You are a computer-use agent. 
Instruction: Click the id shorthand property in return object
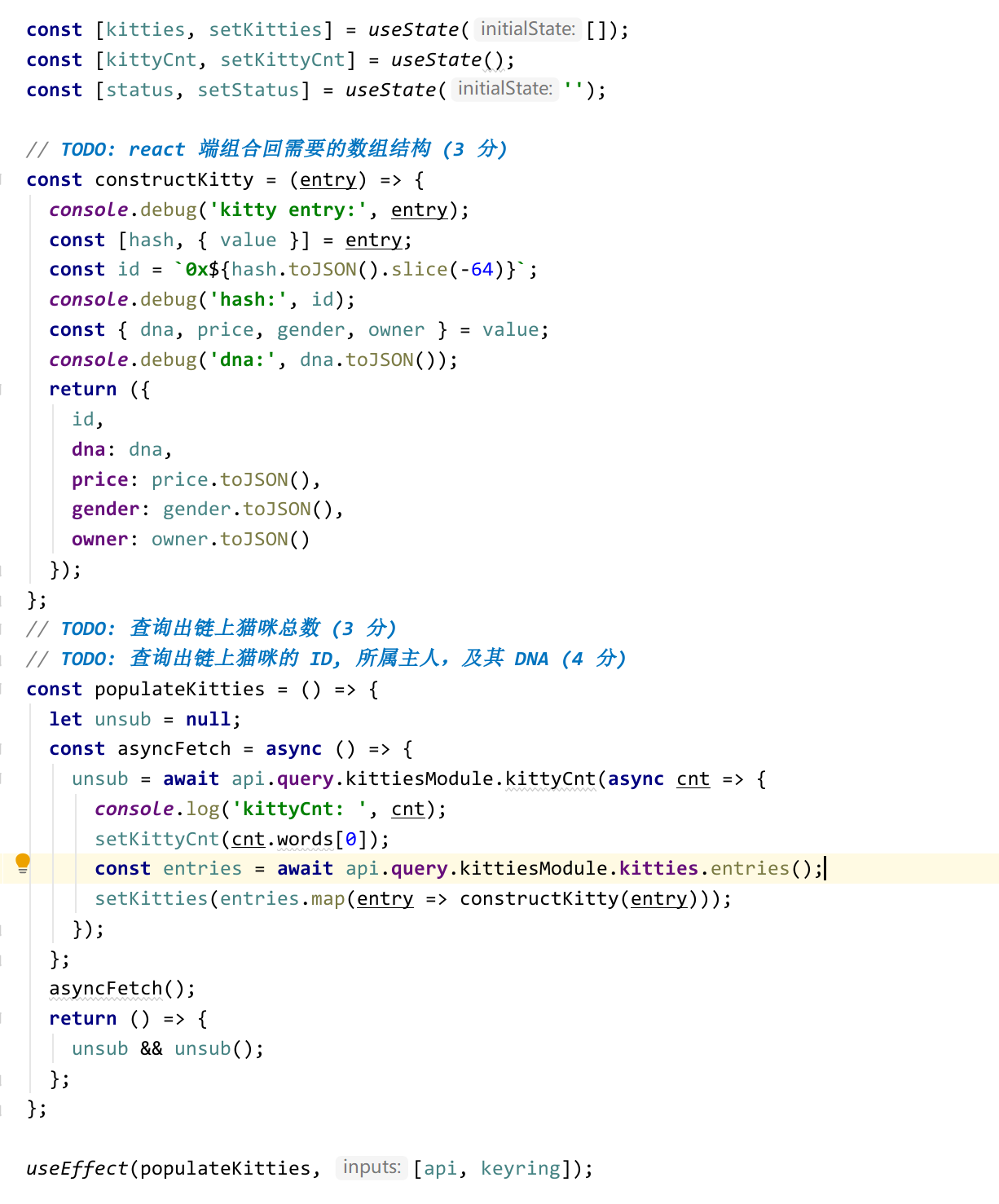[83, 419]
